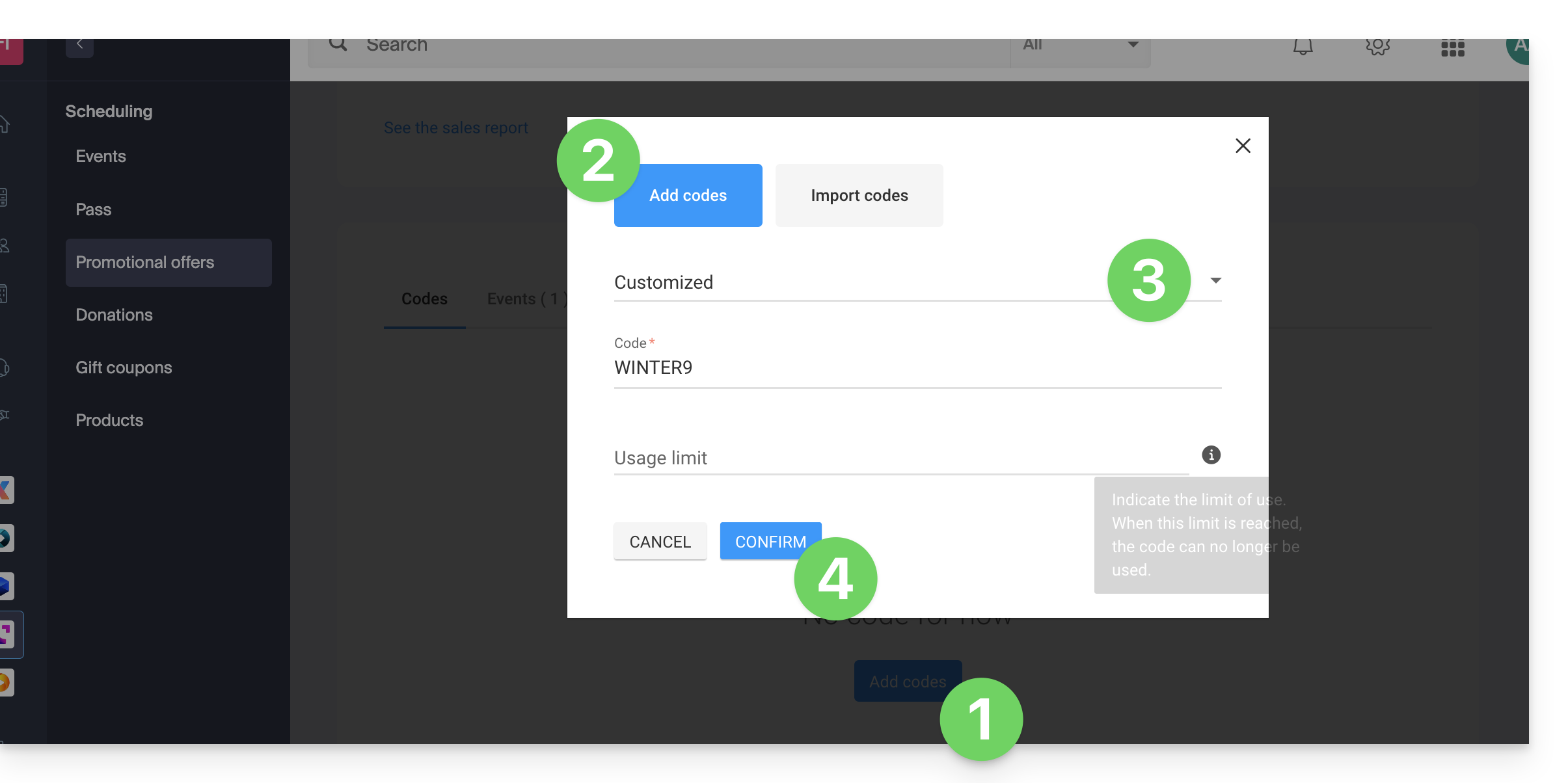The height and width of the screenshot is (783, 1568).
Task: Close the add codes dialog
Action: 1243,146
